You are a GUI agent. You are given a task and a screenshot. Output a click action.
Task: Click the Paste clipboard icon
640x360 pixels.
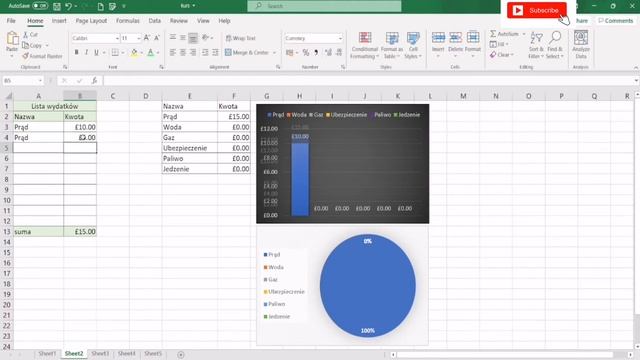pos(12,39)
